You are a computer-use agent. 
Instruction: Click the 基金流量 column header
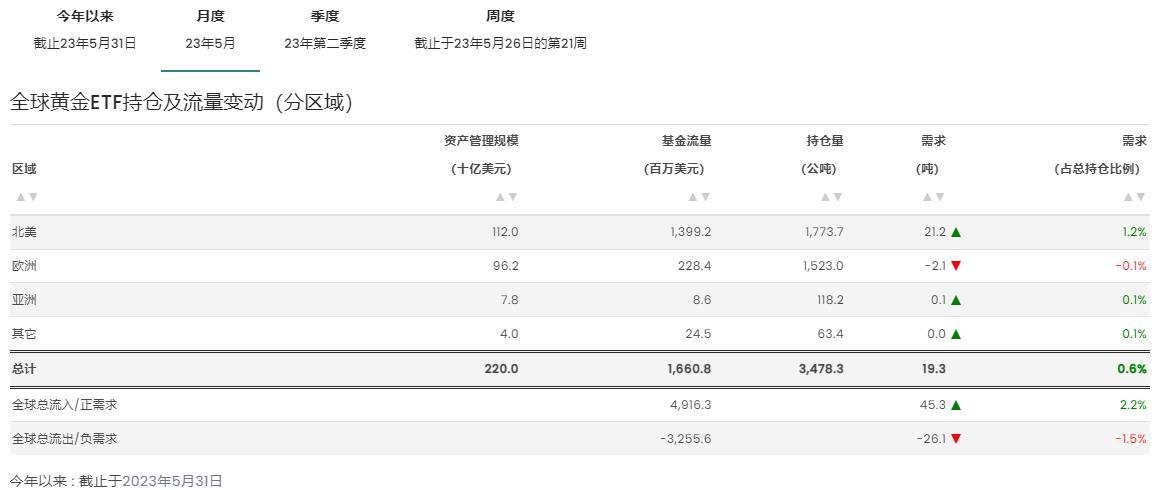(x=686, y=141)
